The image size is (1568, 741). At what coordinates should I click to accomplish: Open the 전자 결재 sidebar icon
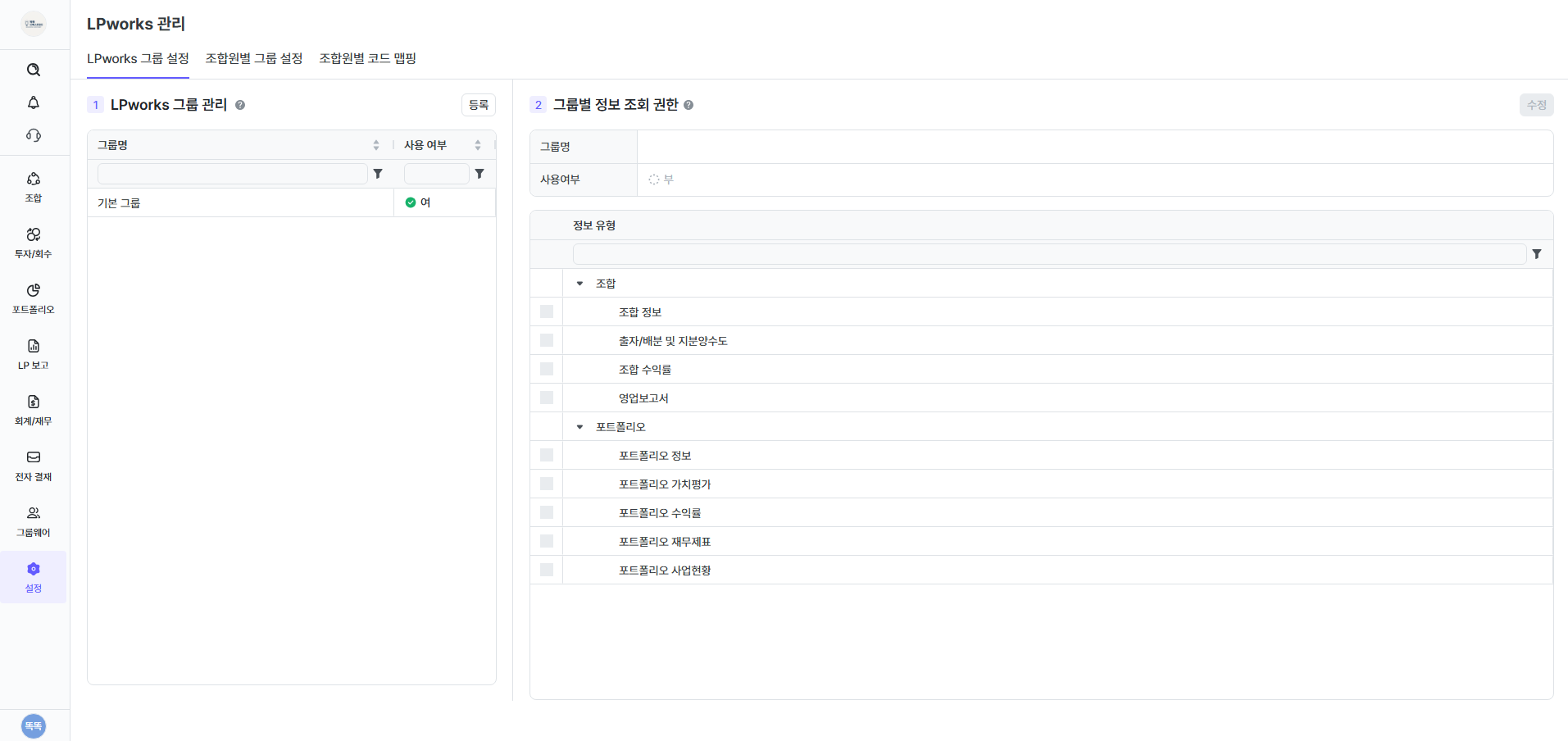click(34, 466)
